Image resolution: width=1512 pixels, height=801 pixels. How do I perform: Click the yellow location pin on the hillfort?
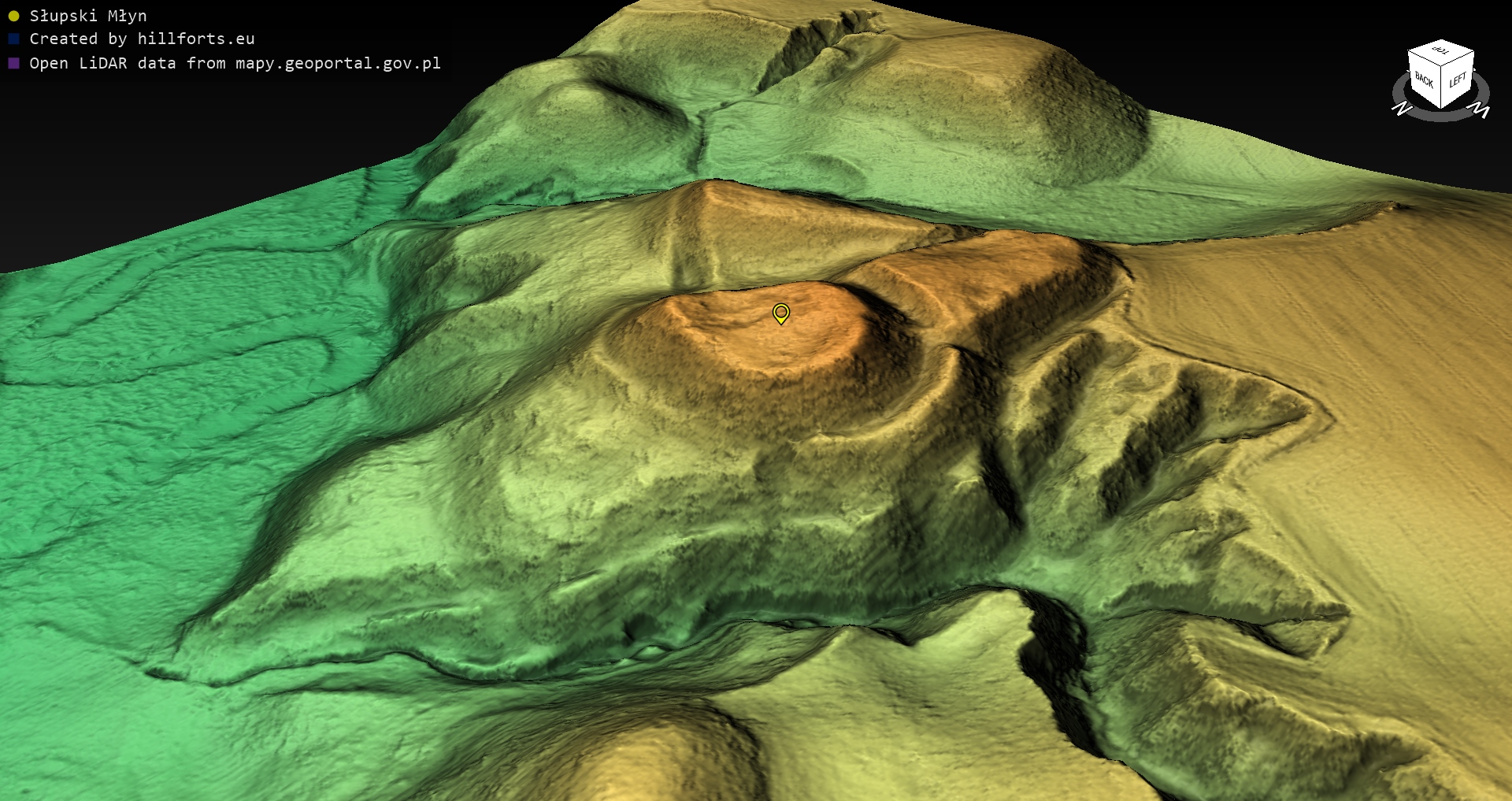click(x=780, y=313)
